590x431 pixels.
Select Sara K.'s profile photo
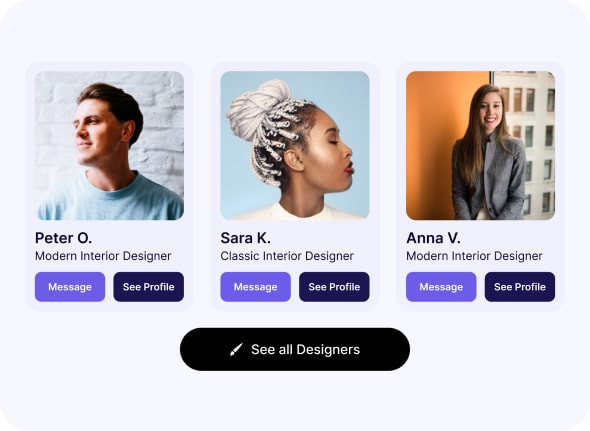point(295,145)
